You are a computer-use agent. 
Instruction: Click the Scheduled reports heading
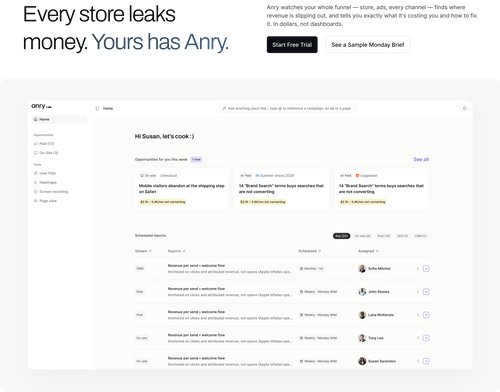coord(150,236)
